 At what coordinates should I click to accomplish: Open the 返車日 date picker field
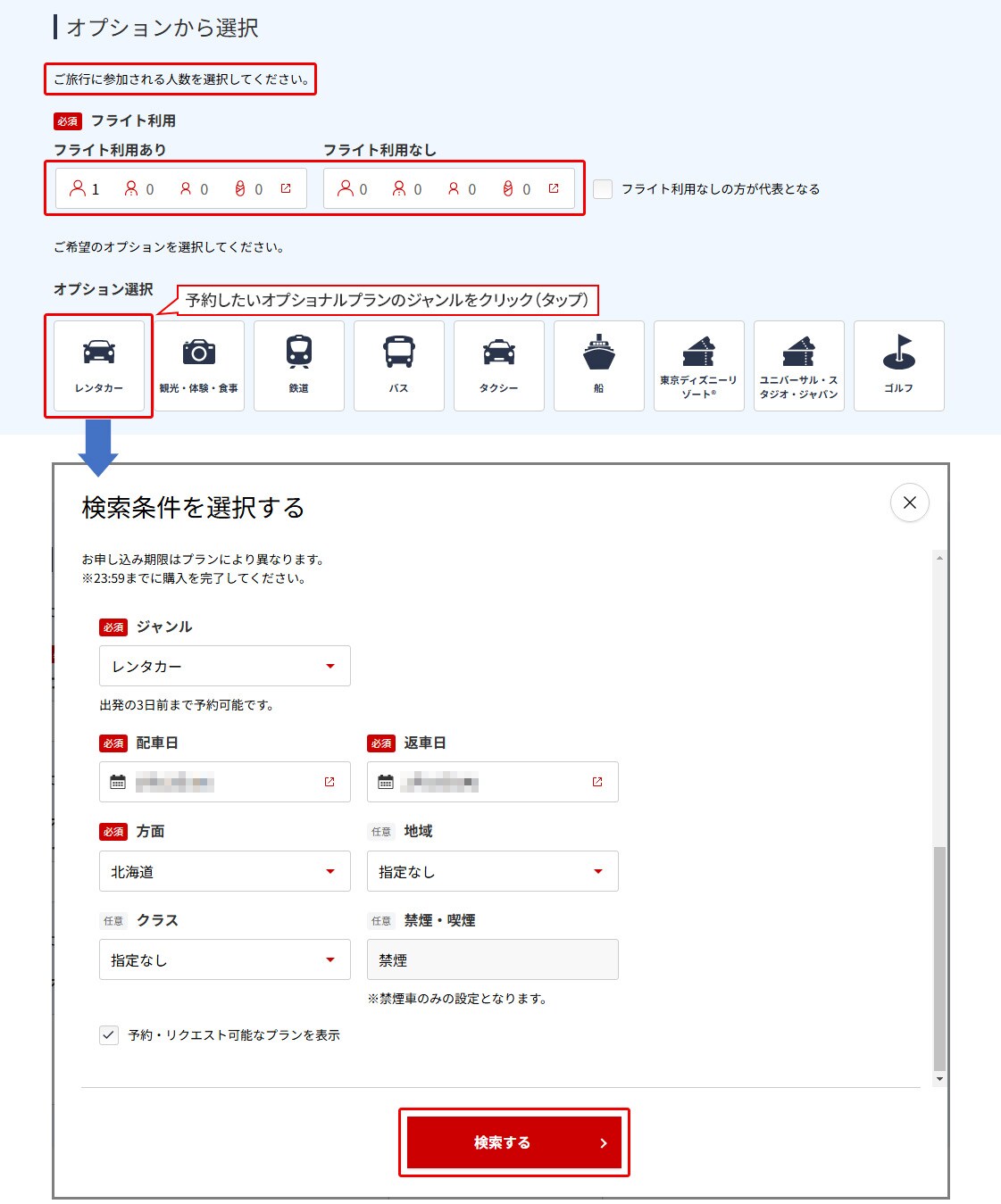(x=492, y=782)
